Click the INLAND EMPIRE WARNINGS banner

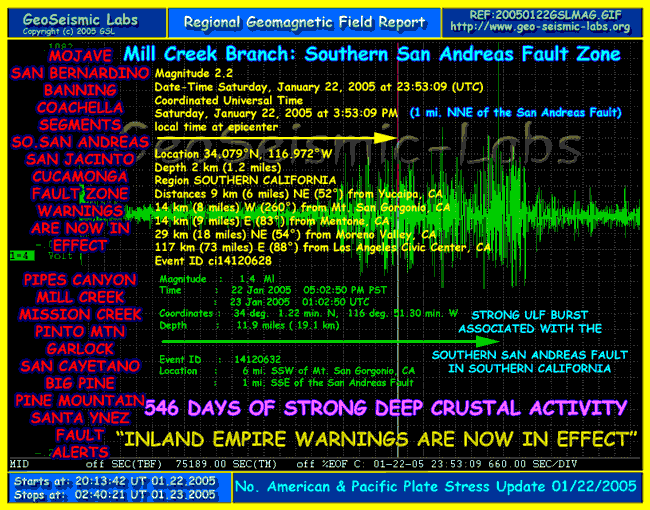point(376,439)
